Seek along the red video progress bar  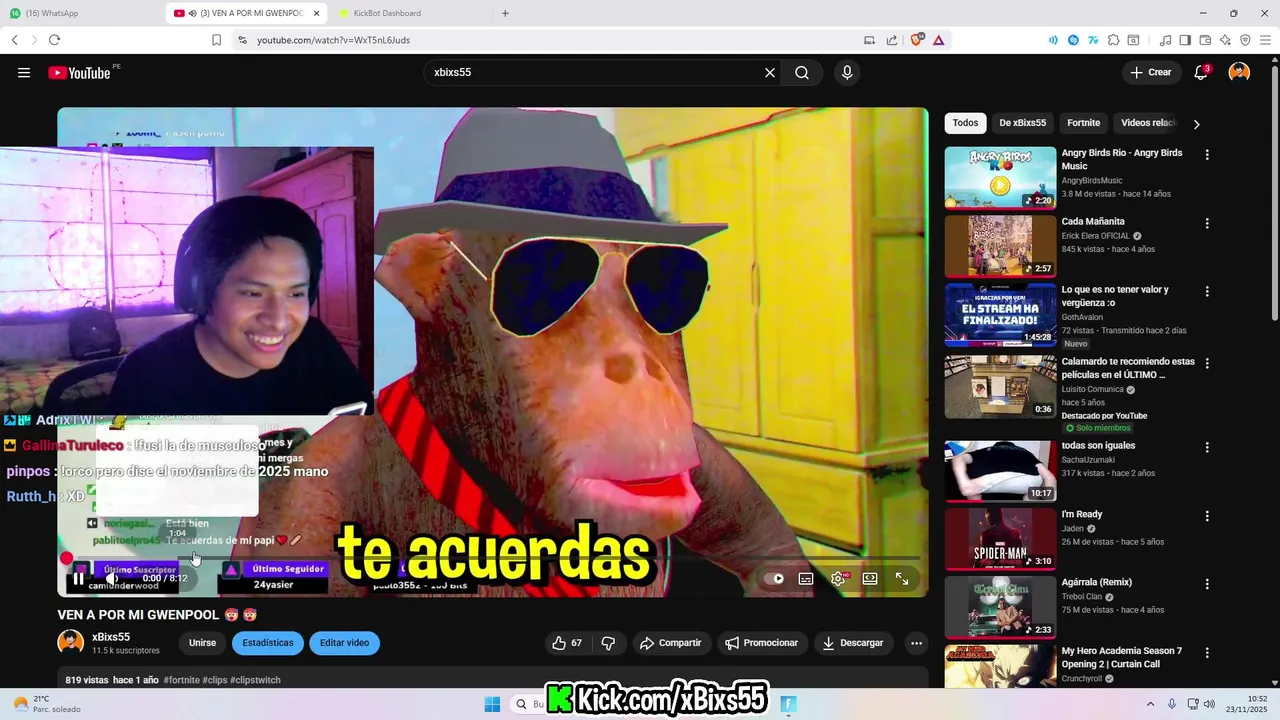(x=493, y=558)
